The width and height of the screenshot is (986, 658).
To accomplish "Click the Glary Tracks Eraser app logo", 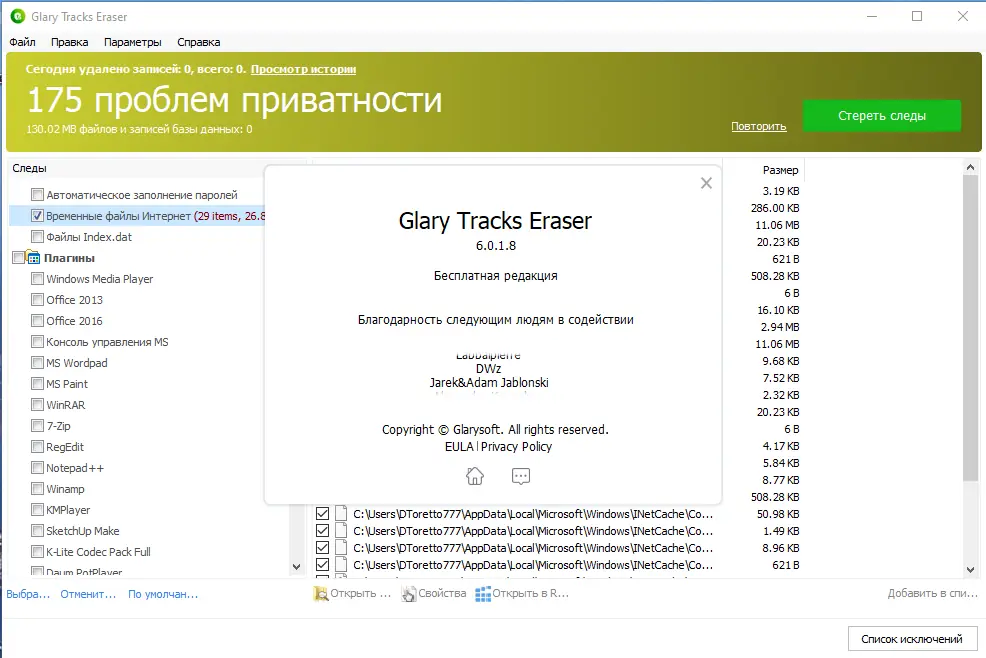I will (x=18, y=16).
